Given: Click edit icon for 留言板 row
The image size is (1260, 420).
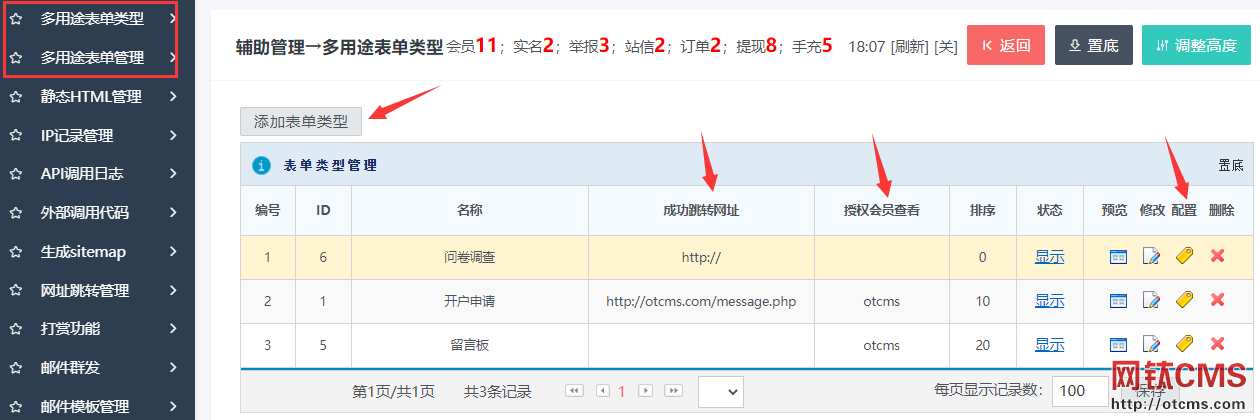Looking at the screenshot, I should coord(1151,345).
